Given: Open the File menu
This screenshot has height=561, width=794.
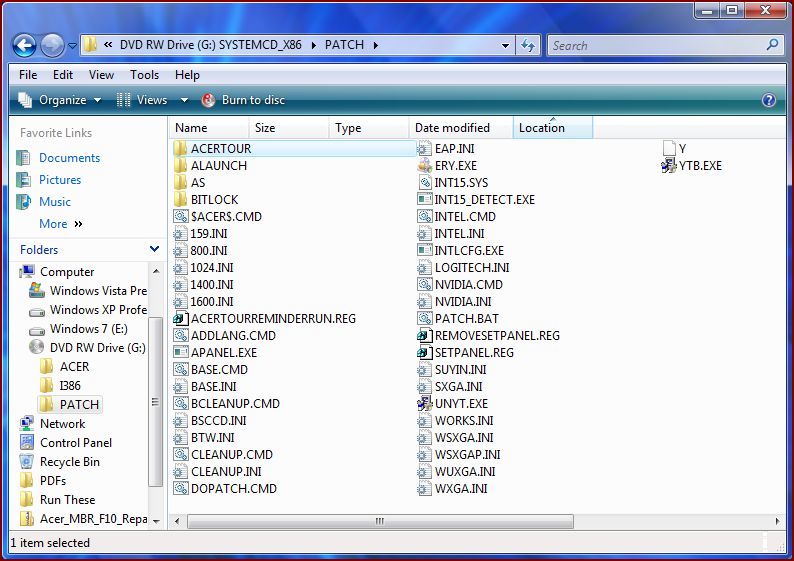Looking at the screenshot, I should tap(28, 75).
